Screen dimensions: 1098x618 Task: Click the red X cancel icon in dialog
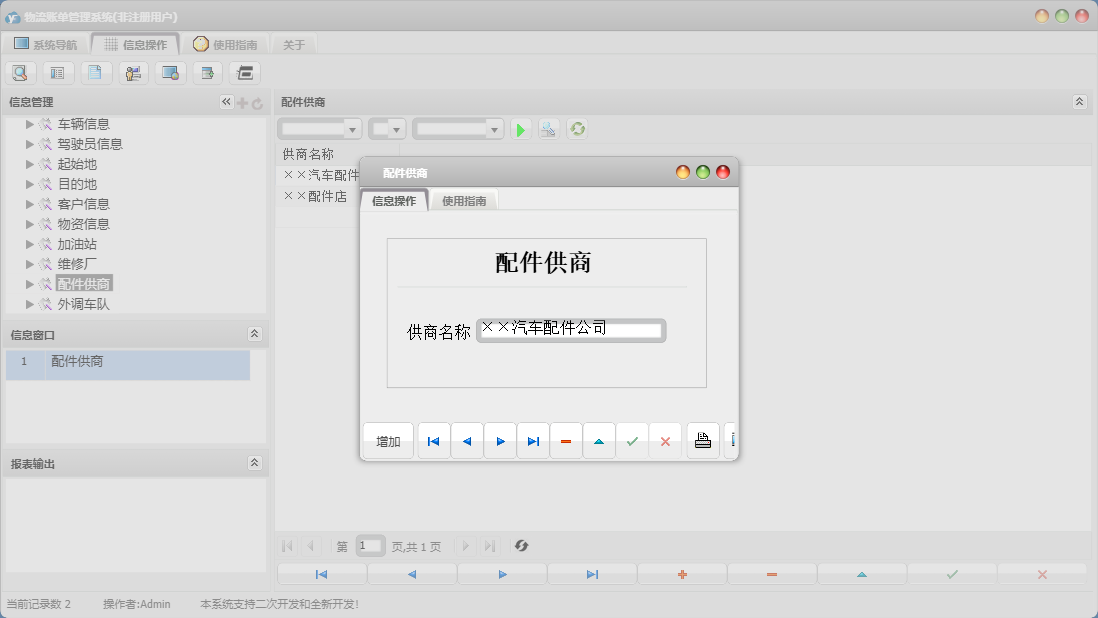(665, 440)
